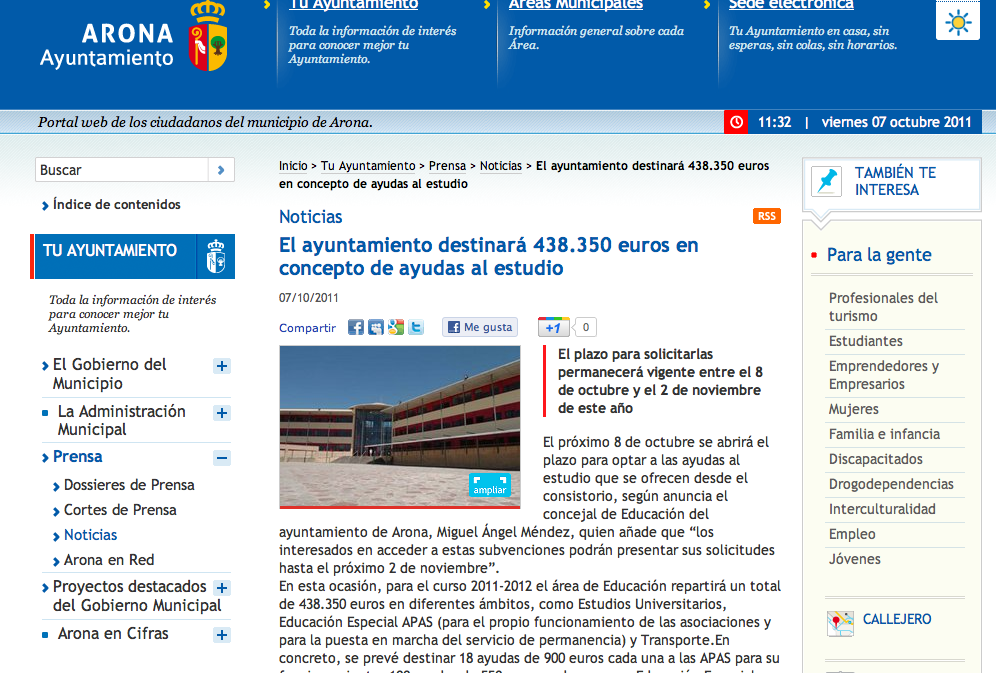Click Facebook Me gusta button
This screenshot has height=673, width=996.
tap(480, 327)
